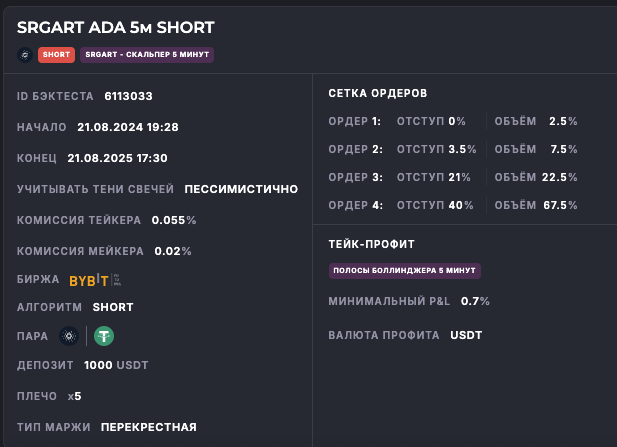Click the ADA icon in the ПАРА row
This screenshot has height=447, width=617.
point(69,336)
